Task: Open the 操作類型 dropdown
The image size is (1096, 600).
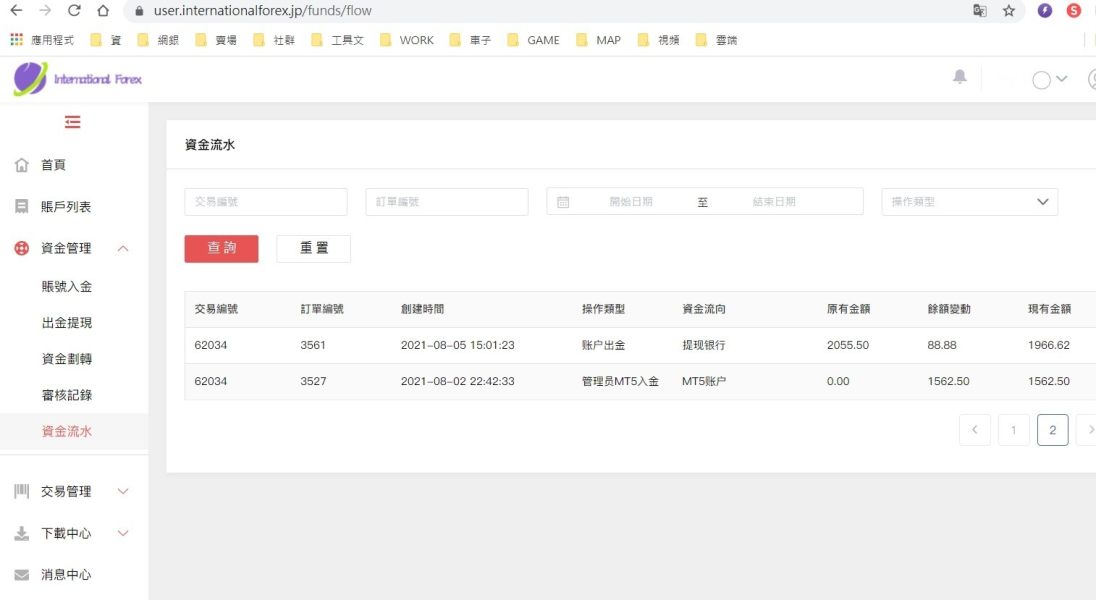Action: (x=968, y=202)
